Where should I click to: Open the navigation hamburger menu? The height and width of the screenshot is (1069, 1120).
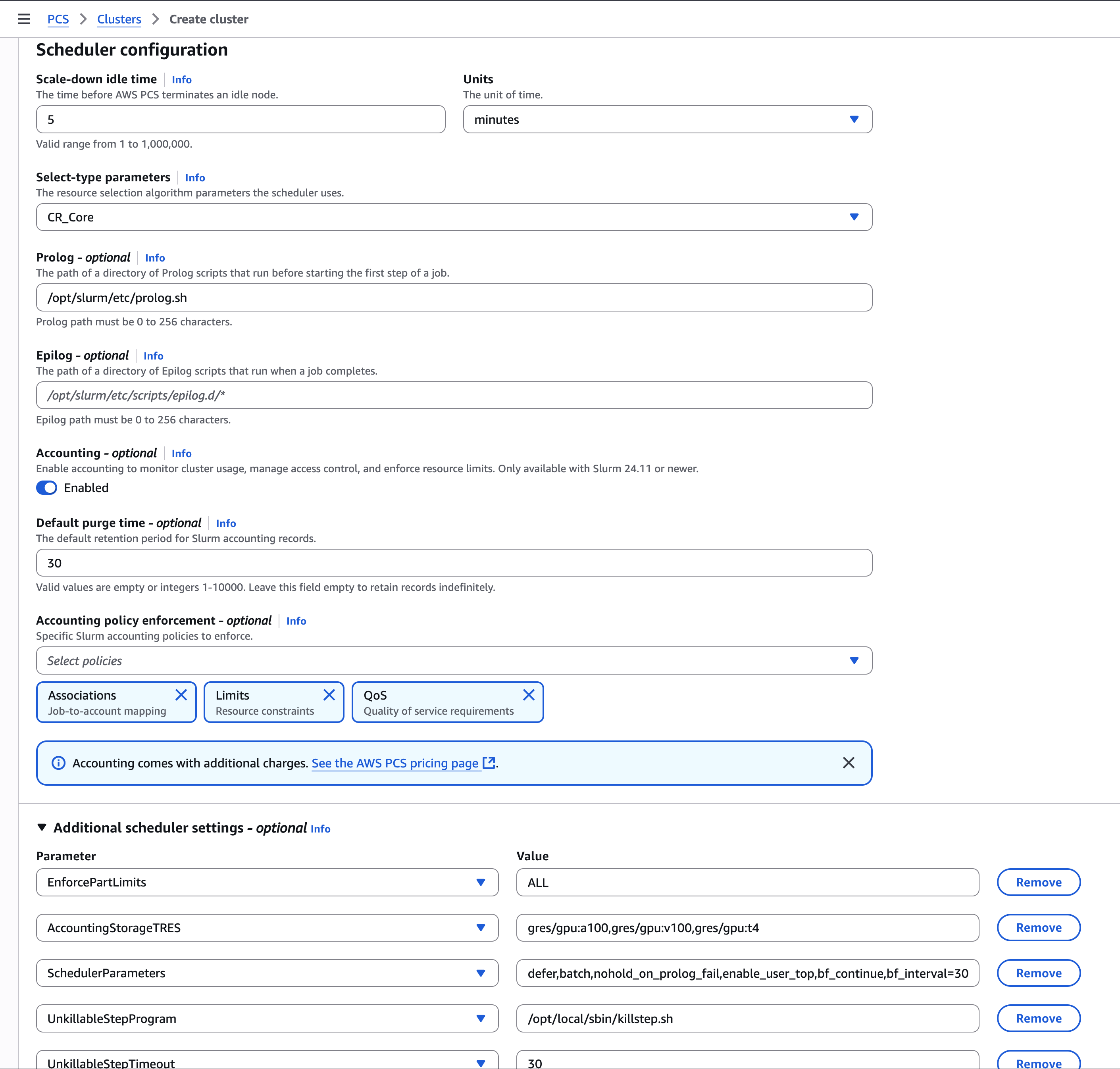(x=24, y=19)
